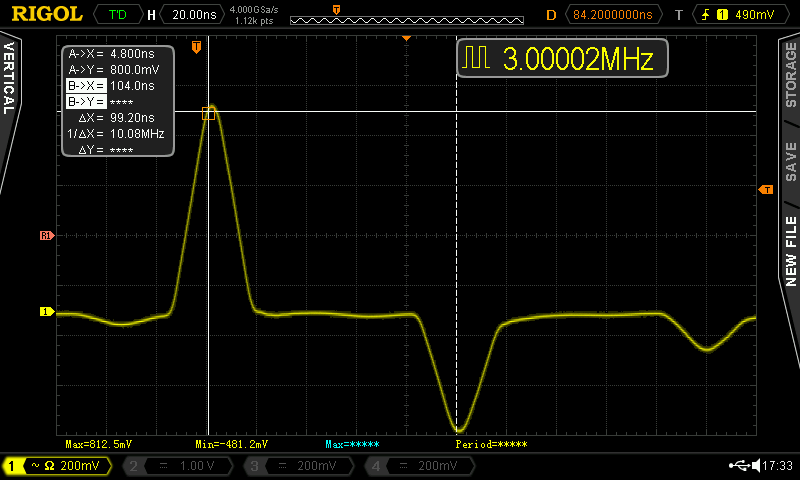Click the ΔY = **** readout
Screen dimensions: 800x480
point(106,149)
